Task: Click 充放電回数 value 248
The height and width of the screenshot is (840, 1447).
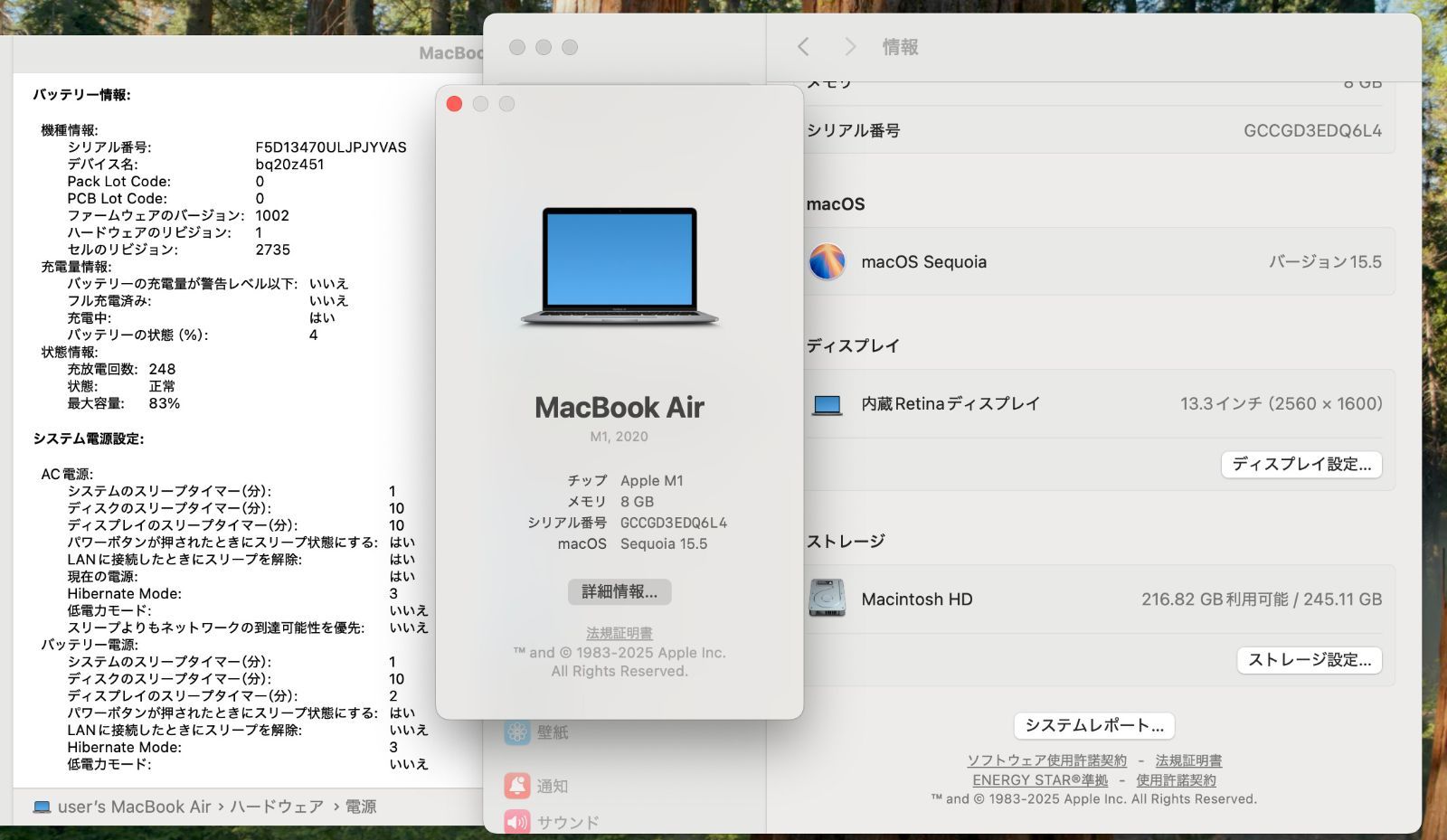Action: coord(163,369)
